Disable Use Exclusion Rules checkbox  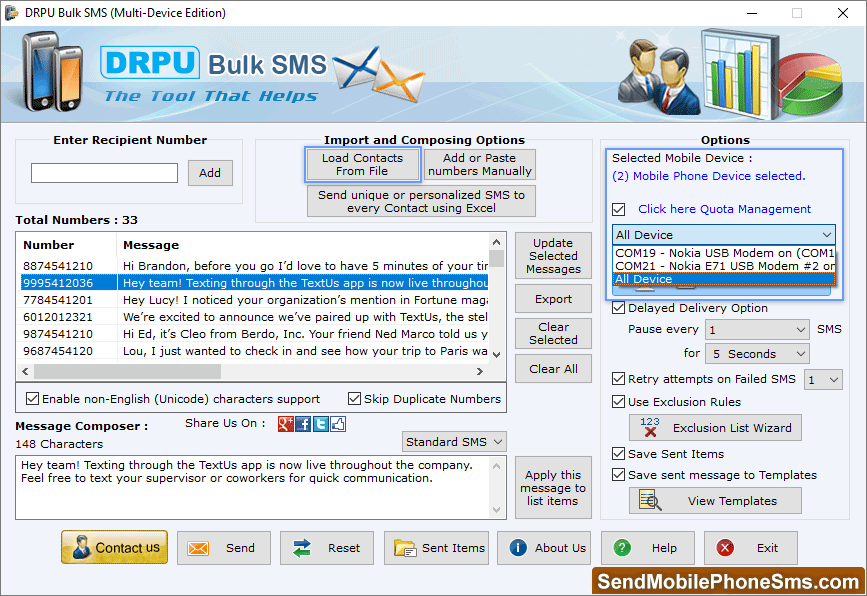619,402
